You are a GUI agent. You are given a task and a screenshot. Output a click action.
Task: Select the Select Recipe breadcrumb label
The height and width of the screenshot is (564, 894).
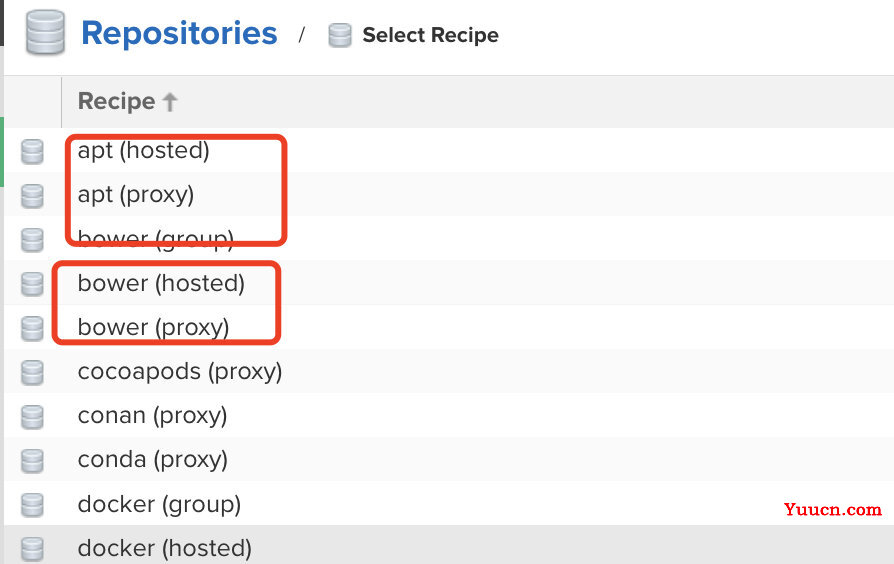(x=430, y=35)
